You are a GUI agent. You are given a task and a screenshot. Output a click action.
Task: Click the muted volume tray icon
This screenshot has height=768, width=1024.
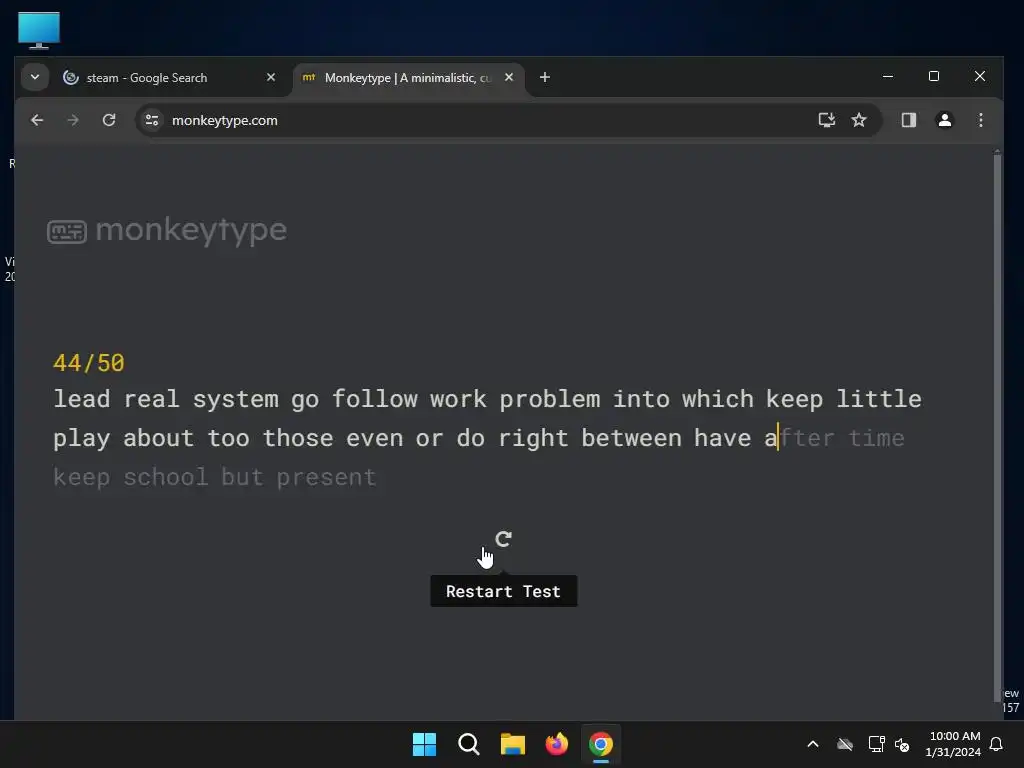pos(902,744)
